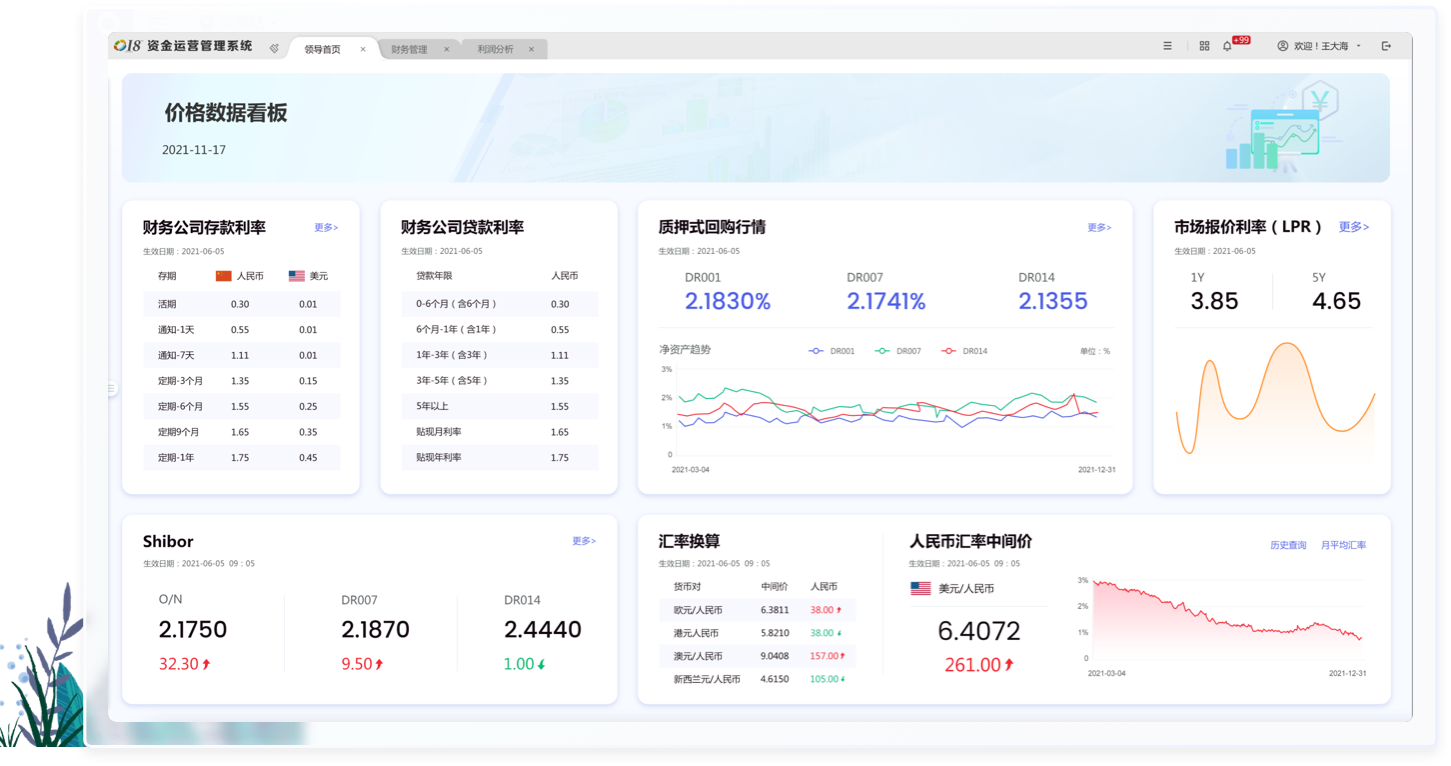Screen dimensions: 1451x766
Task: Open 更多> in 市场报价利率 LPR card
Action: [1353, 227]
